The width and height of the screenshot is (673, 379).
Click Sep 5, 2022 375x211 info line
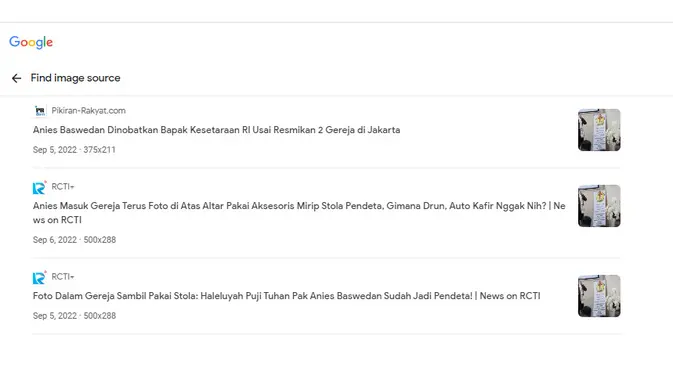tap(74, 150)
